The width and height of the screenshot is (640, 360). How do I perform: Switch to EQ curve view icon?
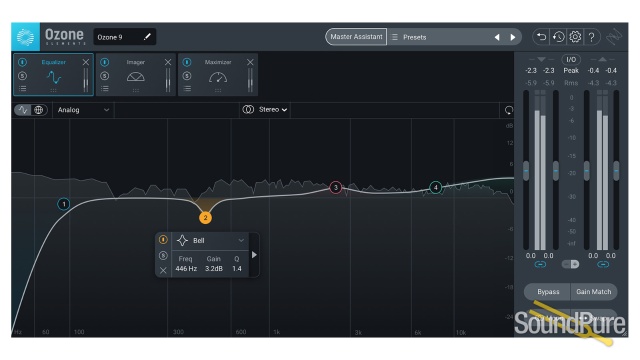pos(23,110)
